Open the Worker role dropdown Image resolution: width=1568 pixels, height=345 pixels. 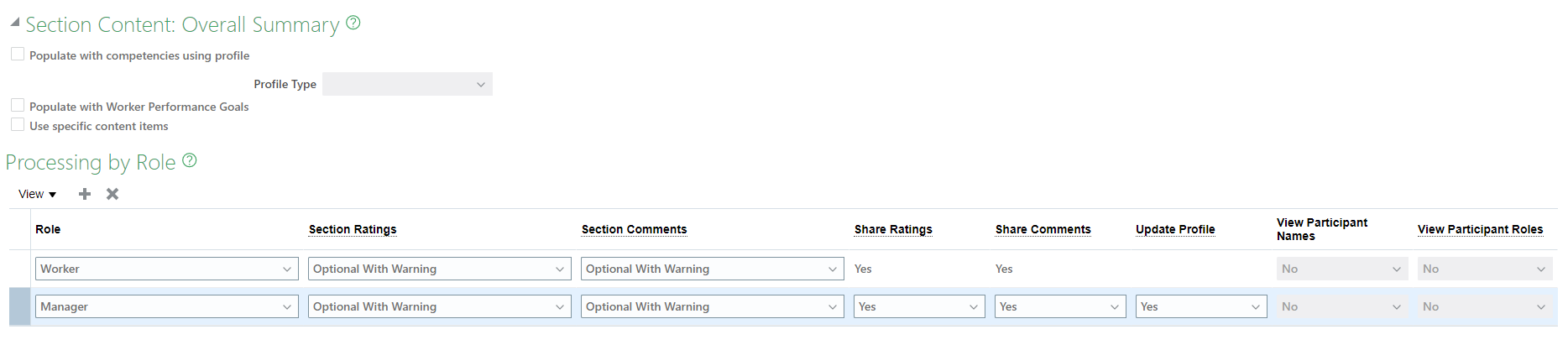tap(167, 269)
